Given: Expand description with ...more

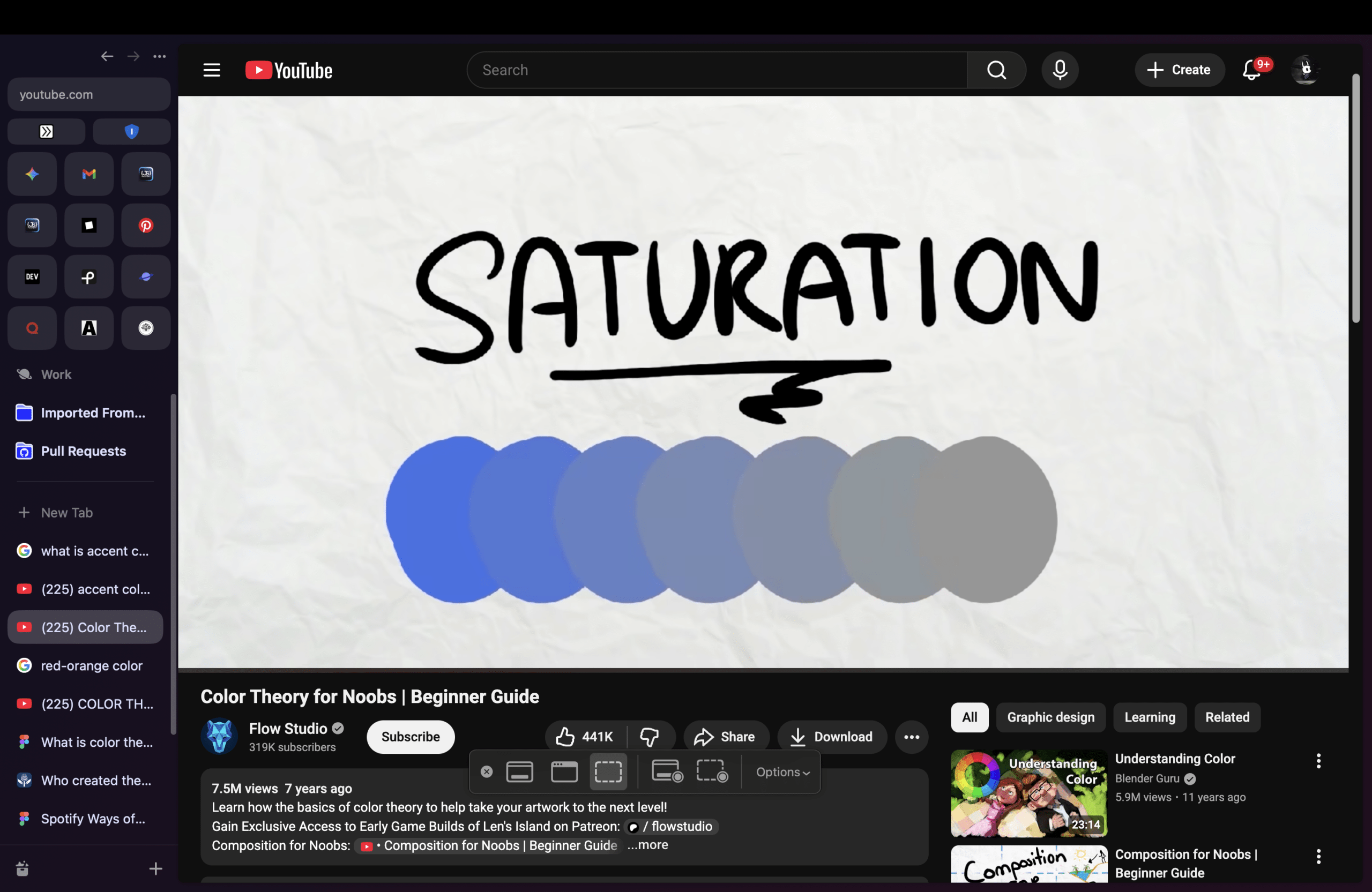Looking at the screenshot, I should point(647,845).
